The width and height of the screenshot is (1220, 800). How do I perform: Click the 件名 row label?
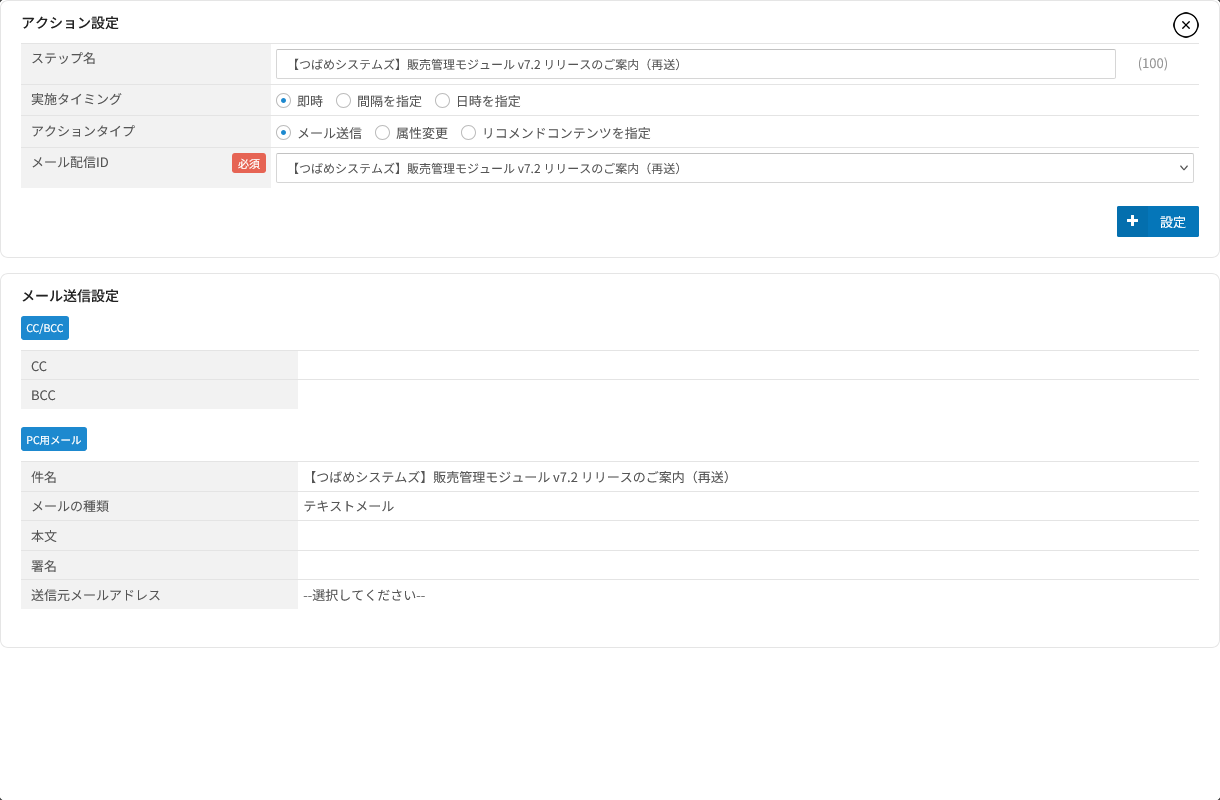44,478
